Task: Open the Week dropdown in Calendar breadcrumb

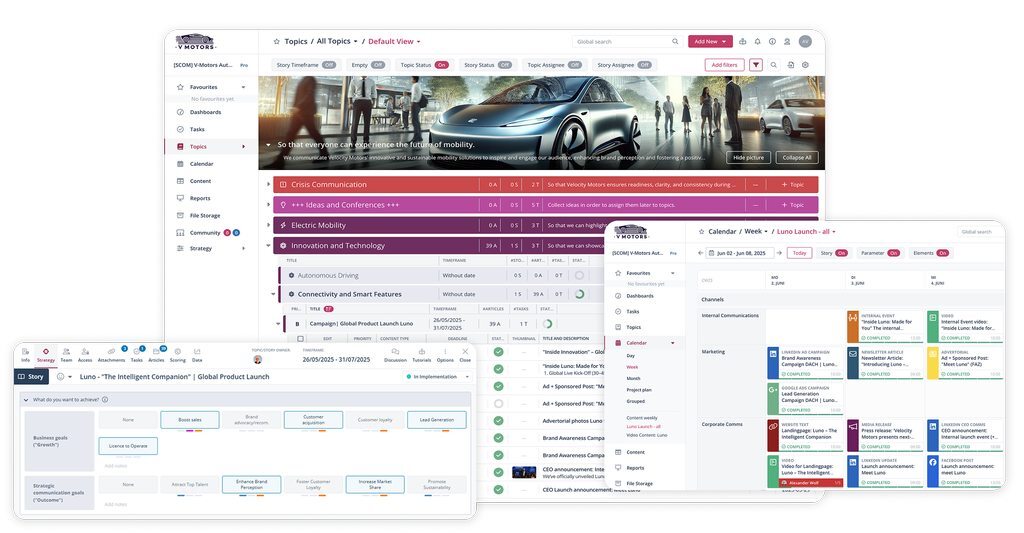Action: pyautogui.click(x=756, y=231)
